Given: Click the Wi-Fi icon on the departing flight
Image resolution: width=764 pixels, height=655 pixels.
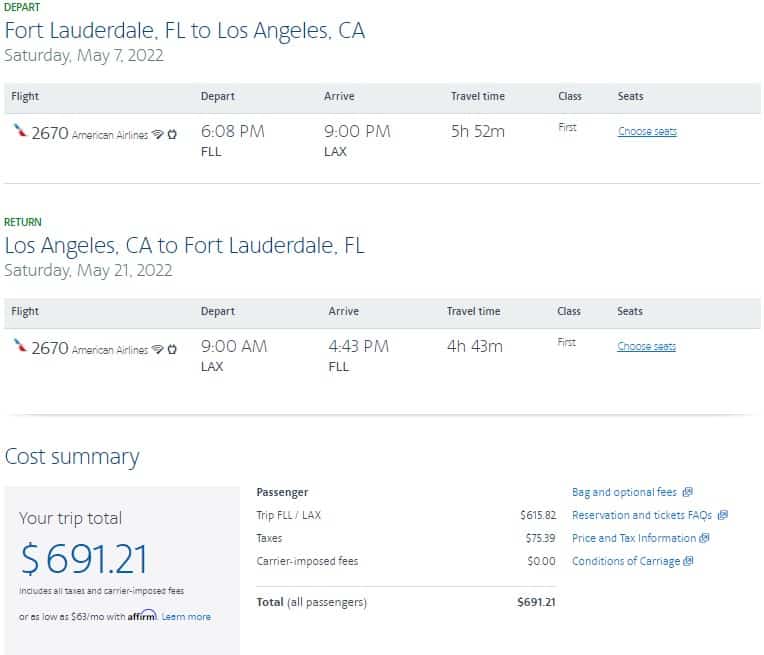Looking at the screenshot, I should [x=157, y=134].
